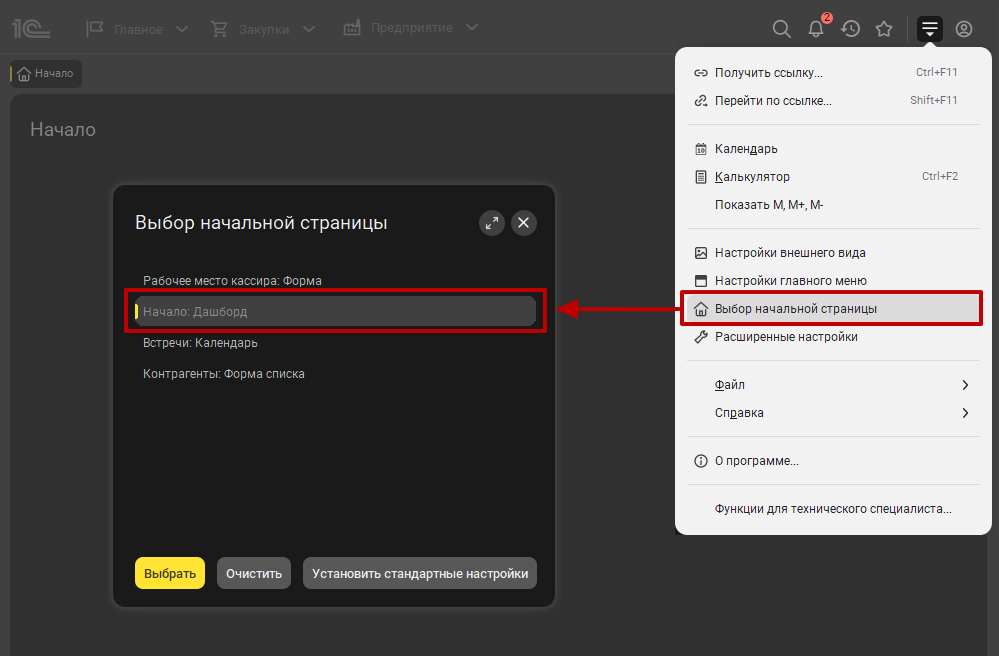This screenshot has height=656, width=999.
Task: Open Календарь from the service menu
Action: [x=833, y=149]
